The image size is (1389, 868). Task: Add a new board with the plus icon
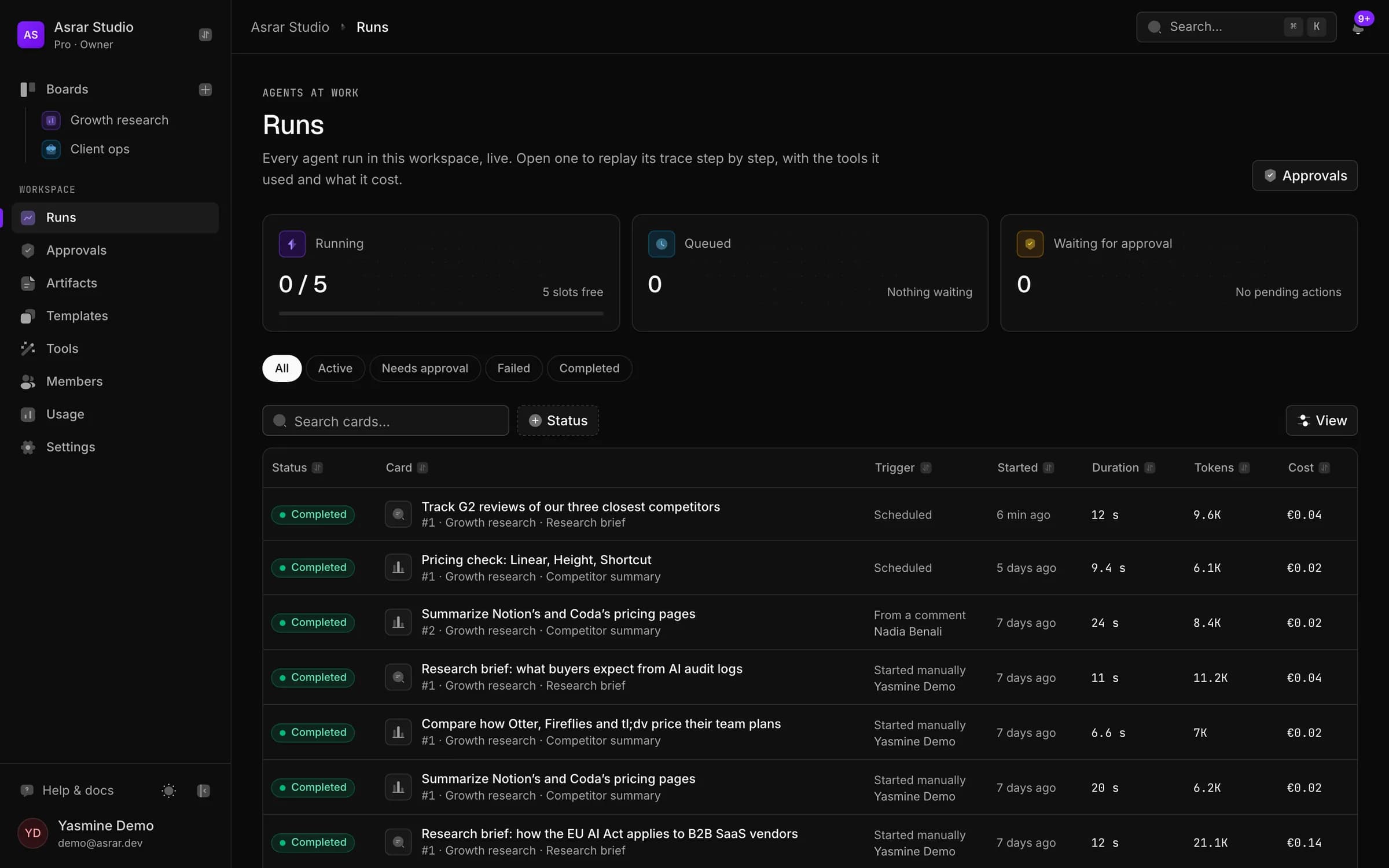(x=205, y=89)
